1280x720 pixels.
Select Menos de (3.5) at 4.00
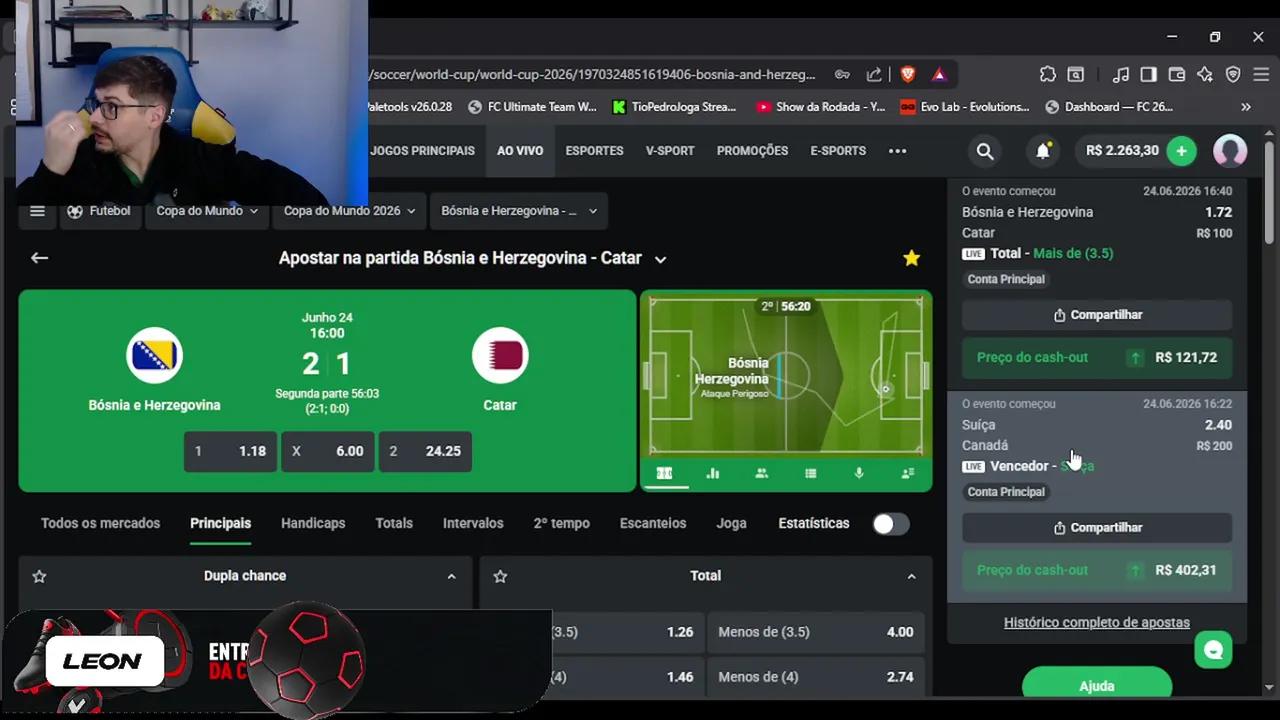coord(816,632)
